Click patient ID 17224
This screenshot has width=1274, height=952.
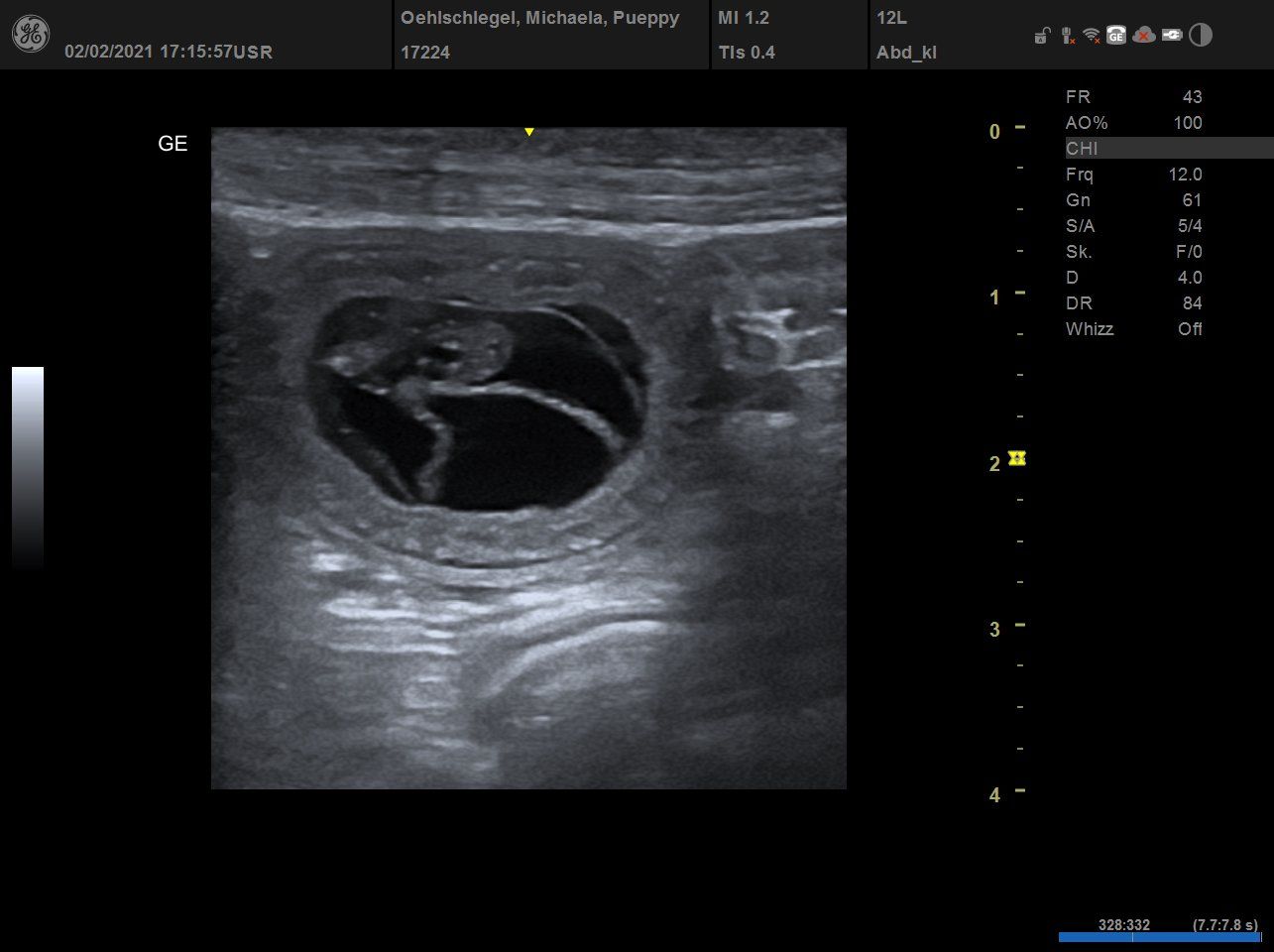425,53
